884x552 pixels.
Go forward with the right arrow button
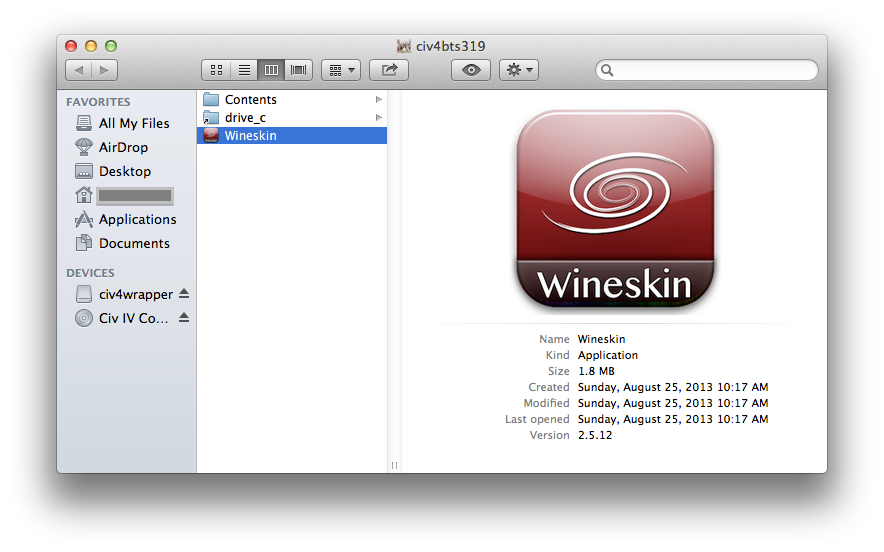[104, 70]
